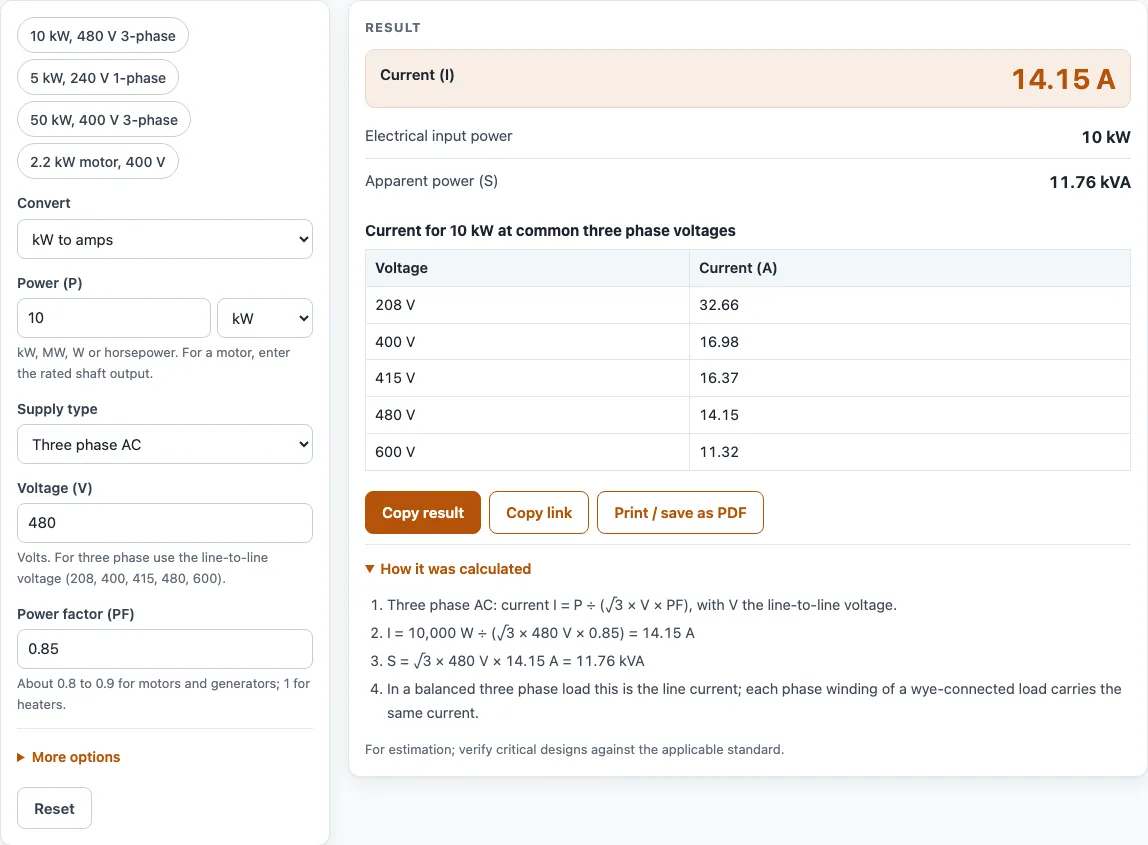This screenshot has height=845, width=1148.
Task: Click the Current (I) result label
Action: (x=417, y=75)
